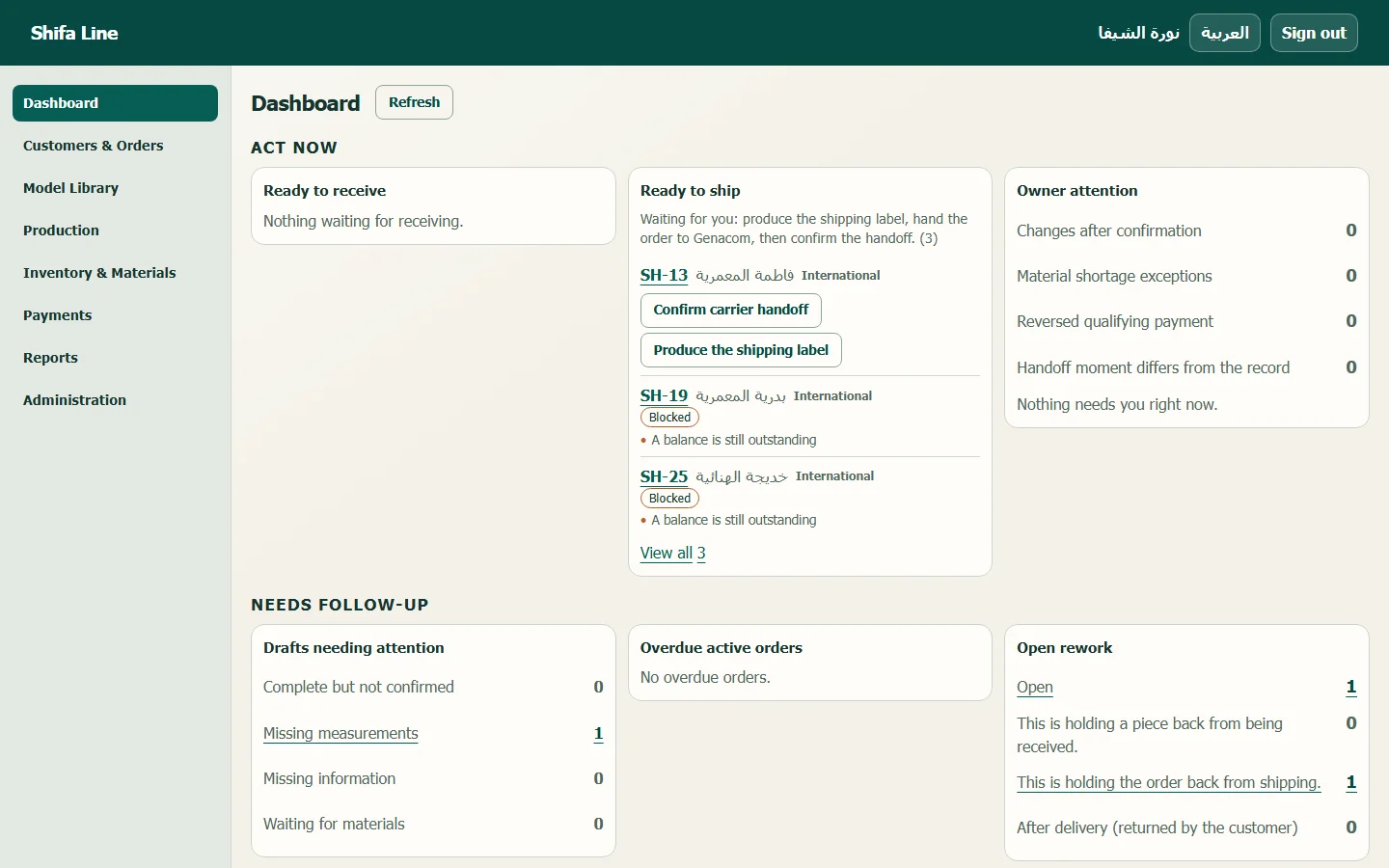View all 3 ready-to-ship orders
Screen dimensions: 1389x868
[x=672, y=553]
